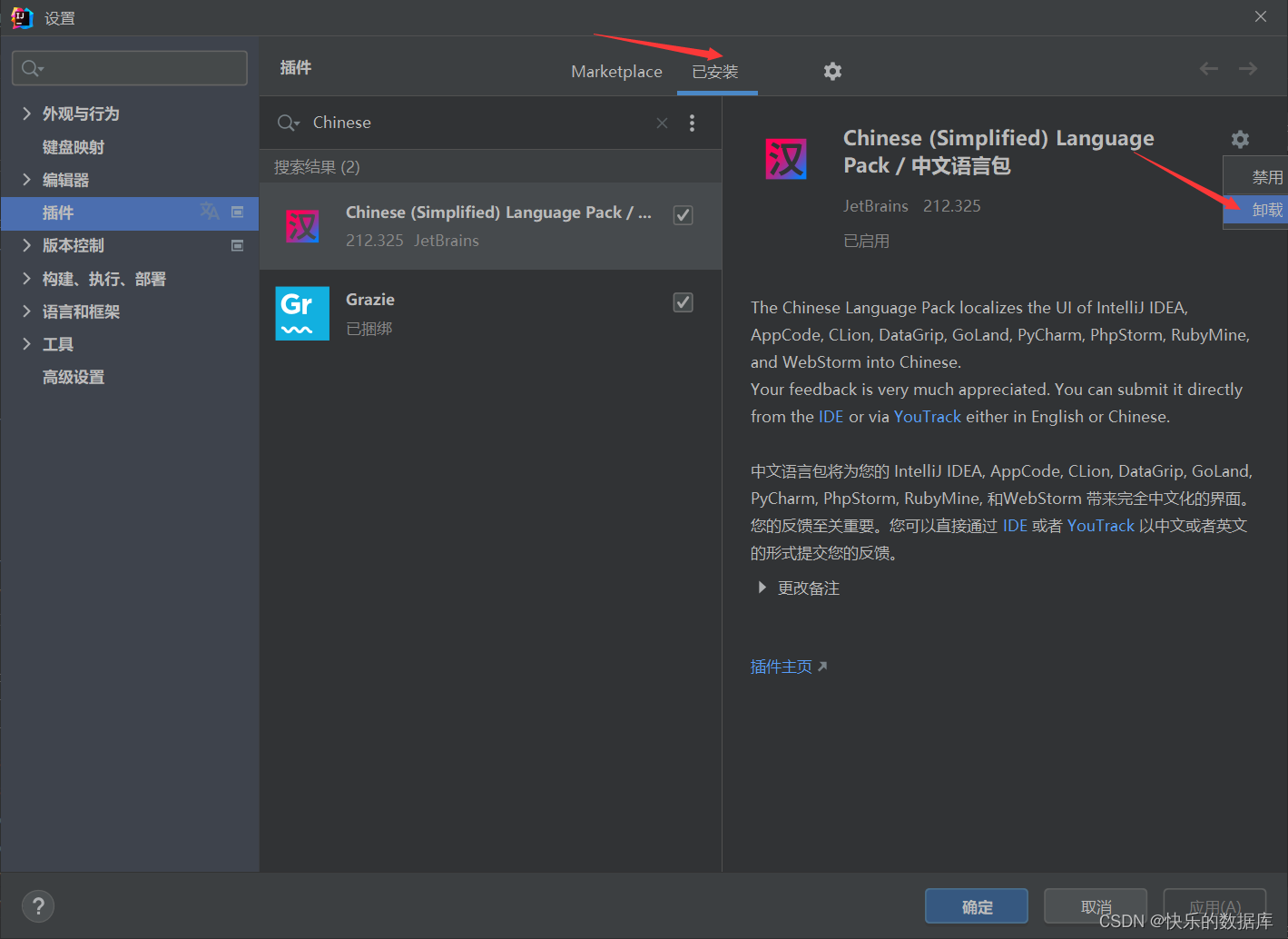1288x939 pixels.
Task: Click the gear icon beside the plugin title
Action: 1240,139
